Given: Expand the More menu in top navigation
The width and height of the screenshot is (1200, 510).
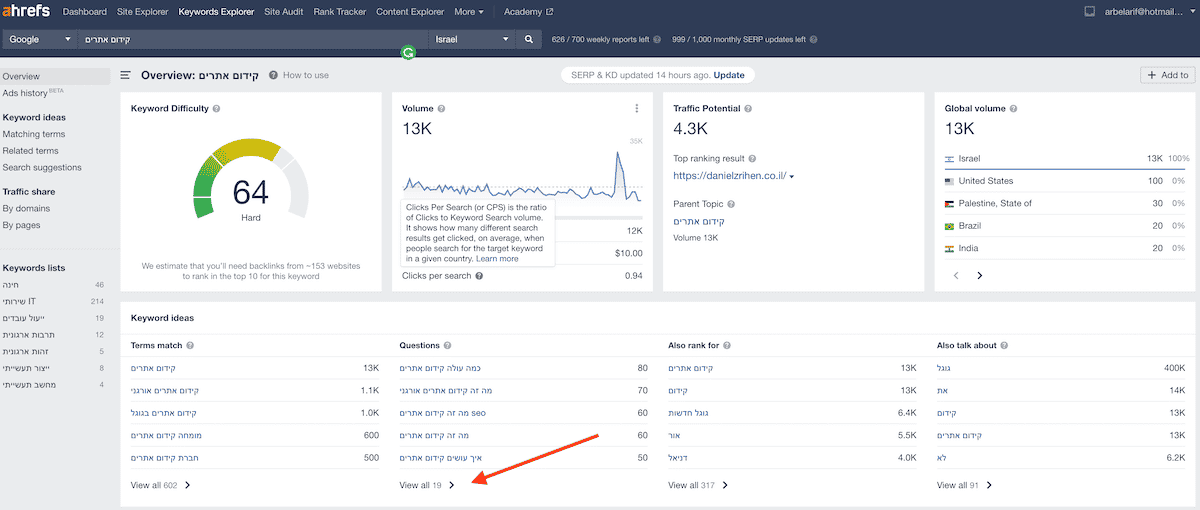Looking at the screenshot, I should coord(468,12).
